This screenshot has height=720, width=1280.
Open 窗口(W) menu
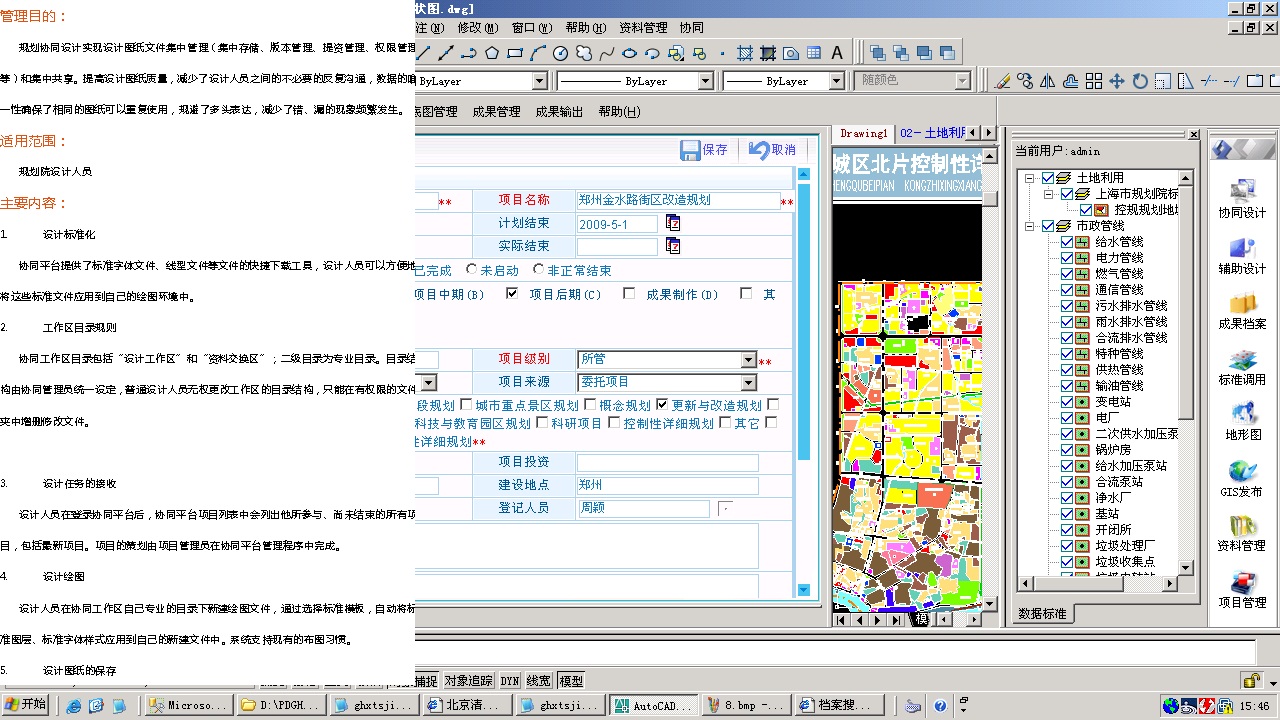[x=531, y=28]
